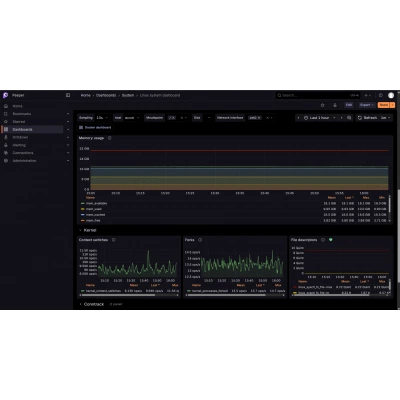Zoom out the time range
This screenshot has width=400, height=400.
349,118
